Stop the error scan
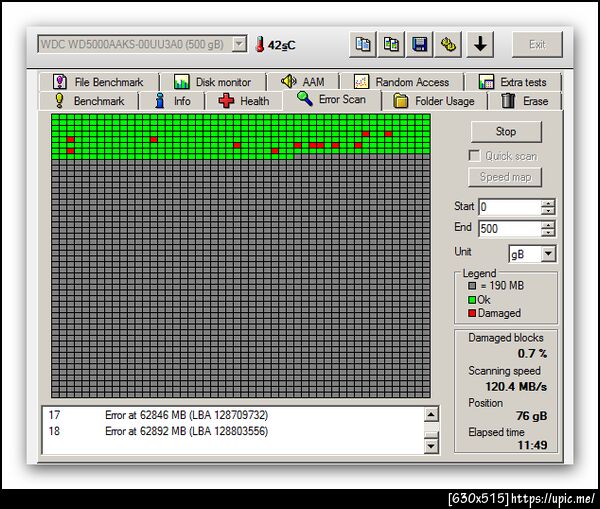 (x=506, y=132)
